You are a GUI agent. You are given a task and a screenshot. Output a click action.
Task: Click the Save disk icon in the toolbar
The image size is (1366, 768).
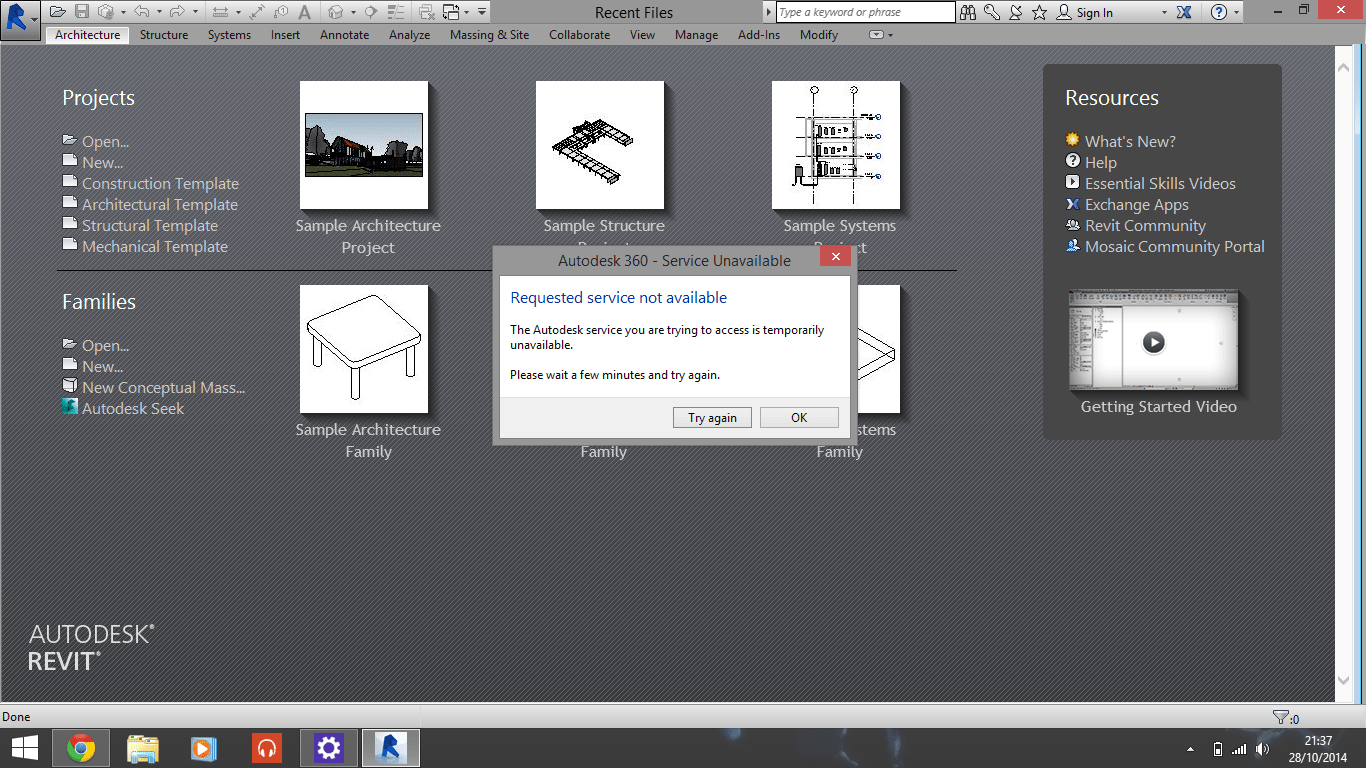coord(82,12)
